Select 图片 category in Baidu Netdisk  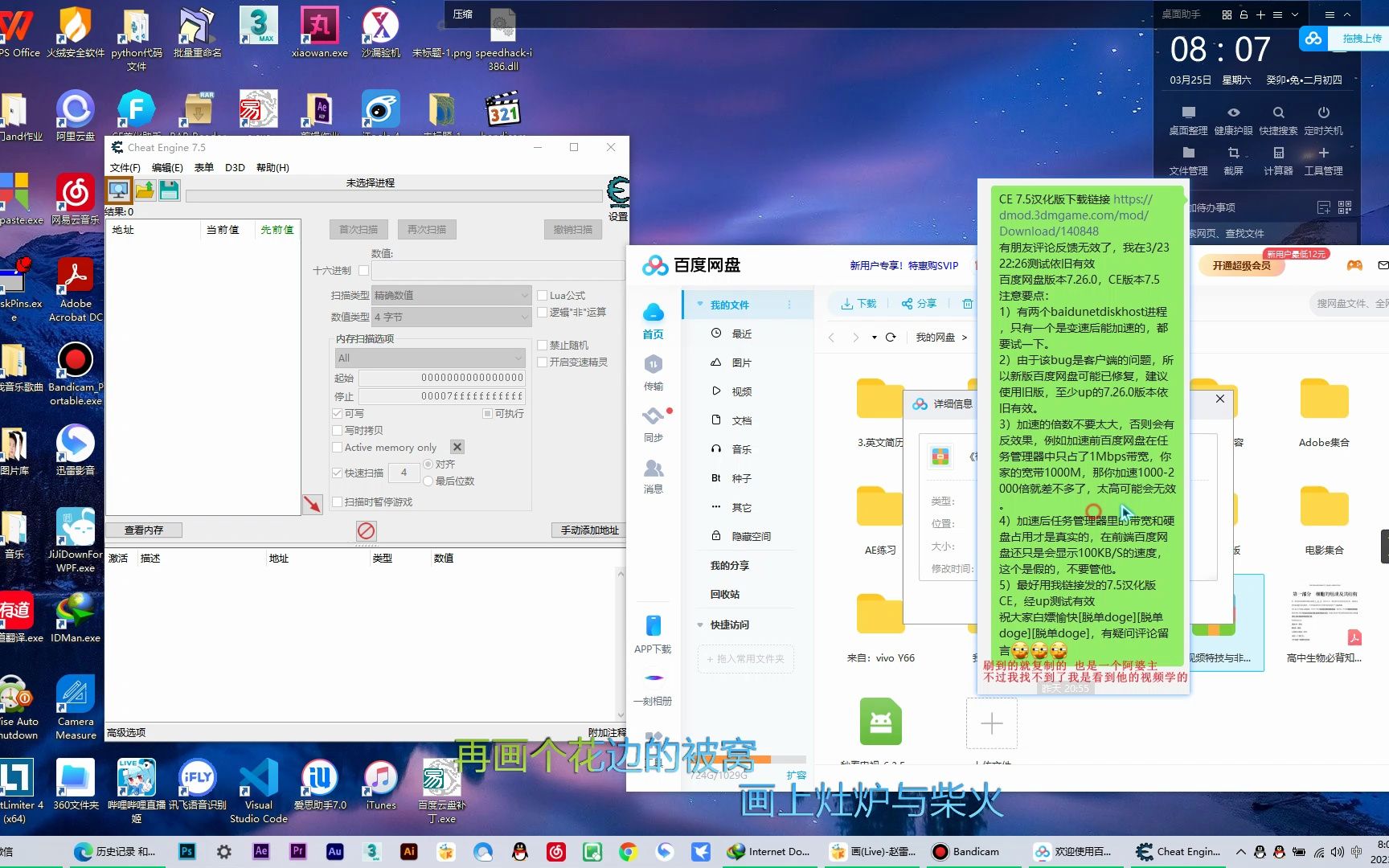pyautogui.click(x=740, y=363)
